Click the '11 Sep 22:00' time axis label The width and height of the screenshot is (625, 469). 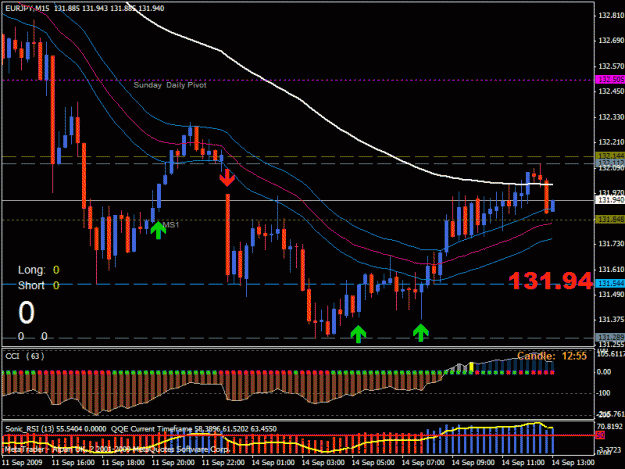pos(223,463)
